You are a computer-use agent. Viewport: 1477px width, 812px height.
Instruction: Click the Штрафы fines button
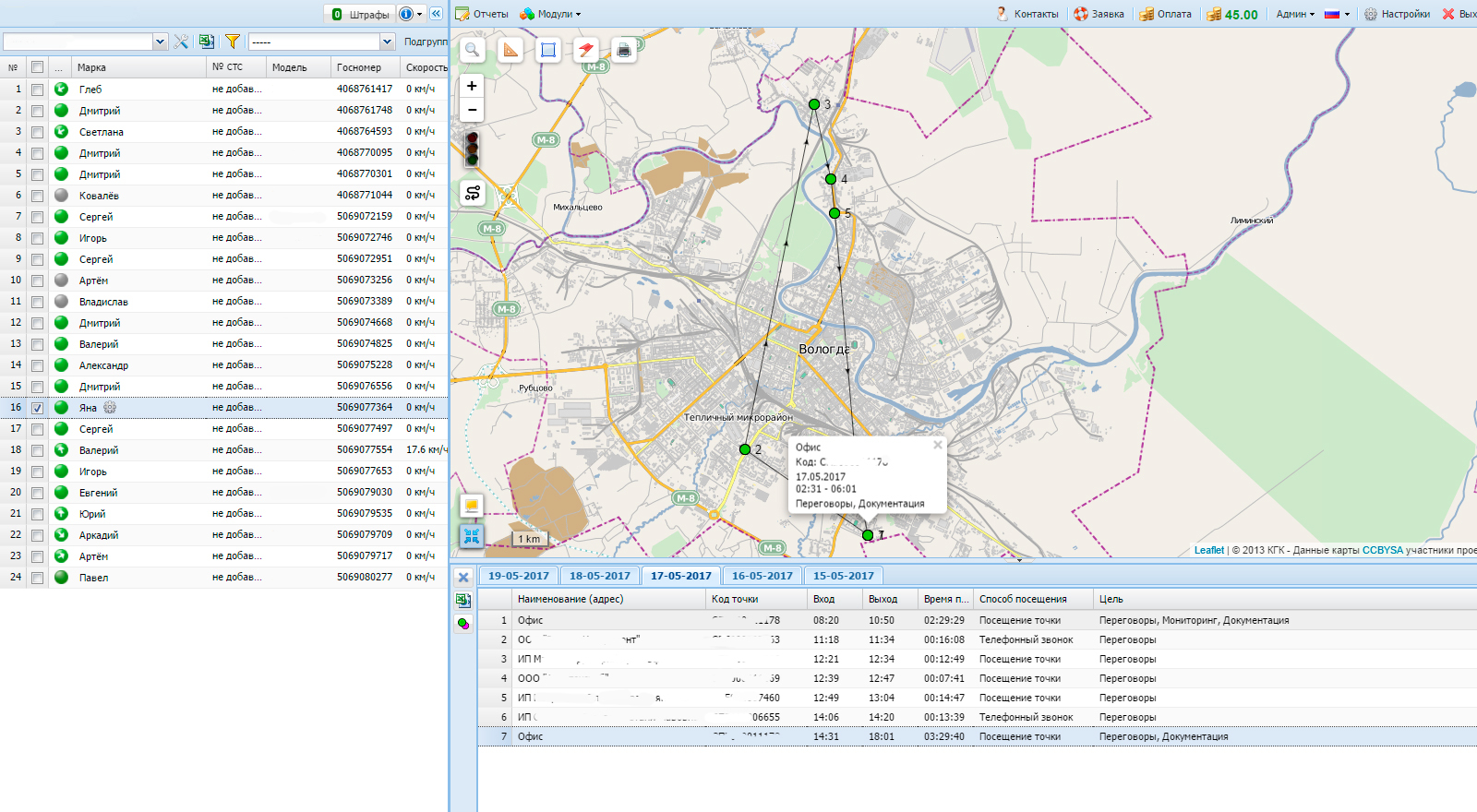[360, 14]
